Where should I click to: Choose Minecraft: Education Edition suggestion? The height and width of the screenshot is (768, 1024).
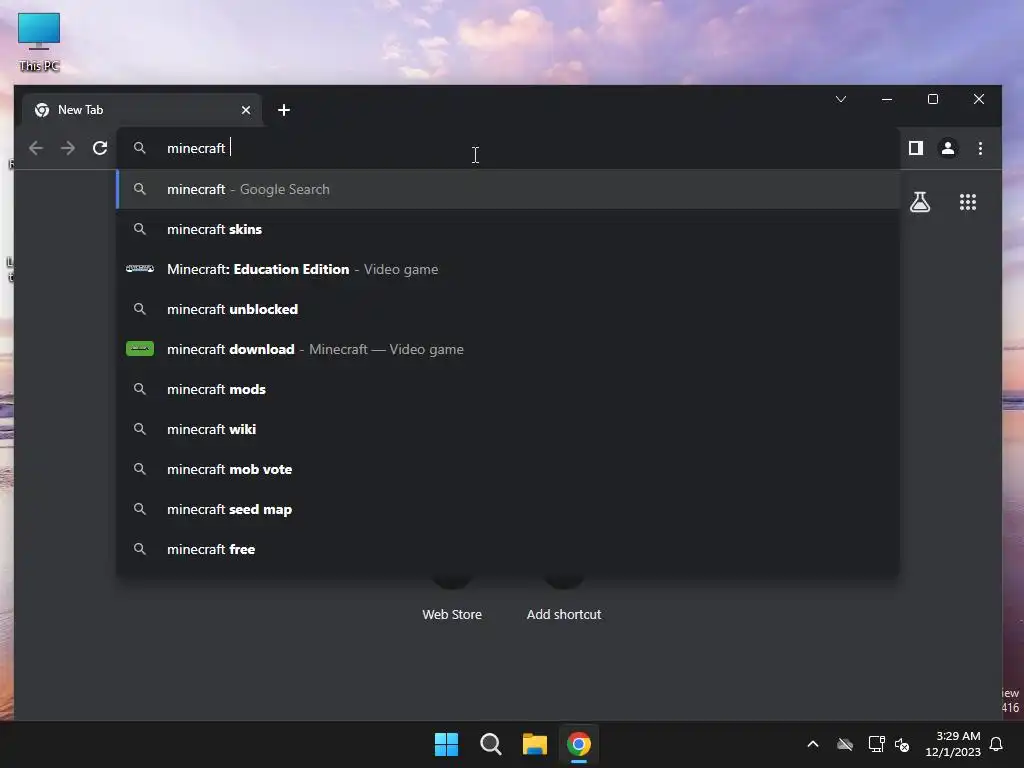[508, 269]
